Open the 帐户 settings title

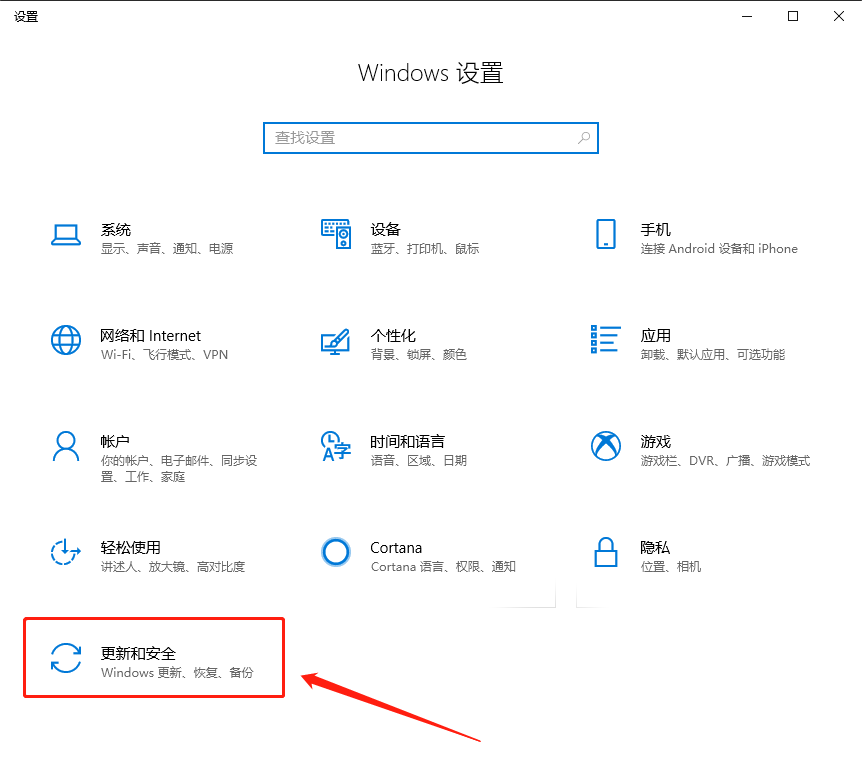[x=115, y=441]
